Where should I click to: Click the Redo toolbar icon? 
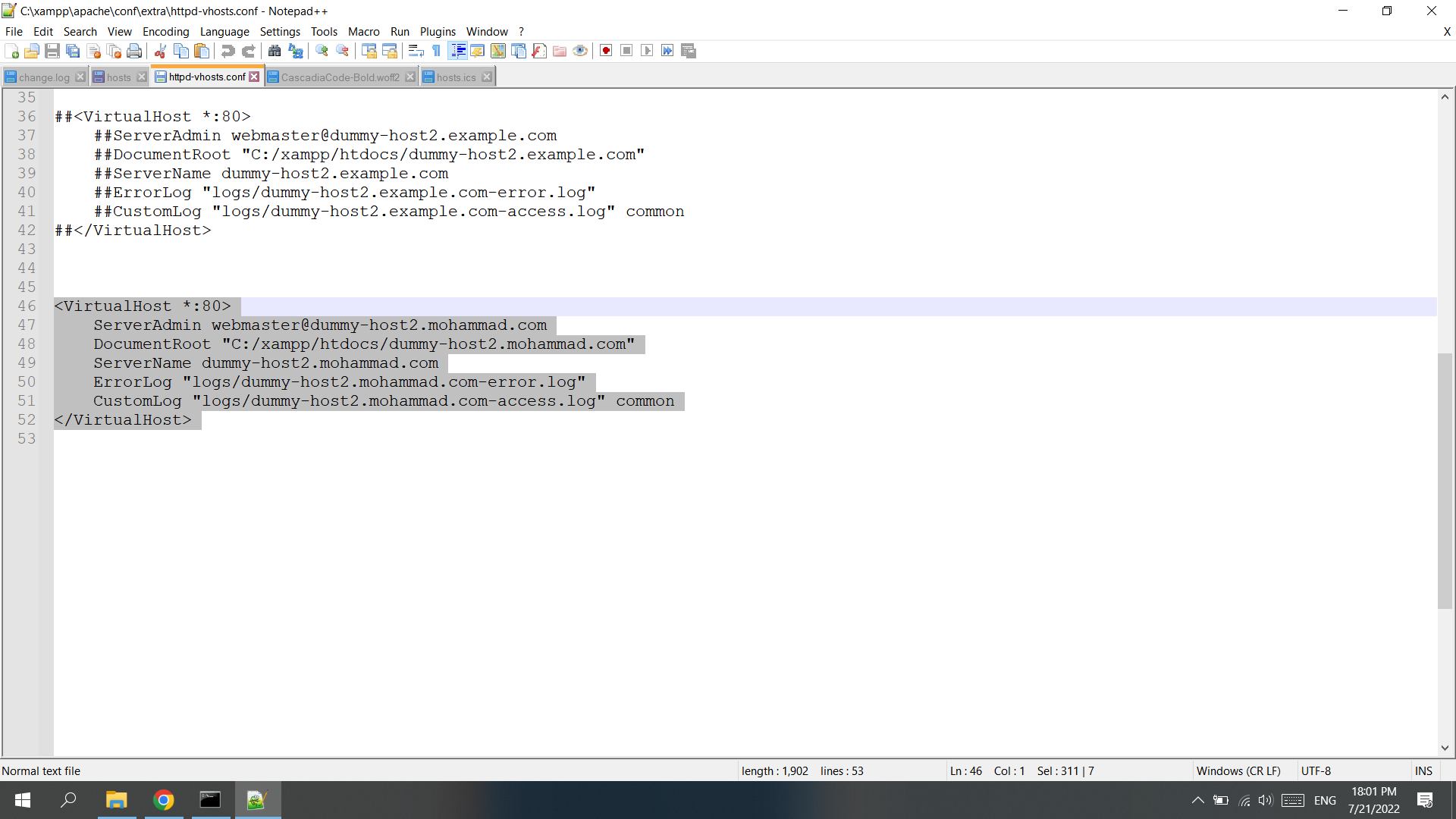pos(248,51)
